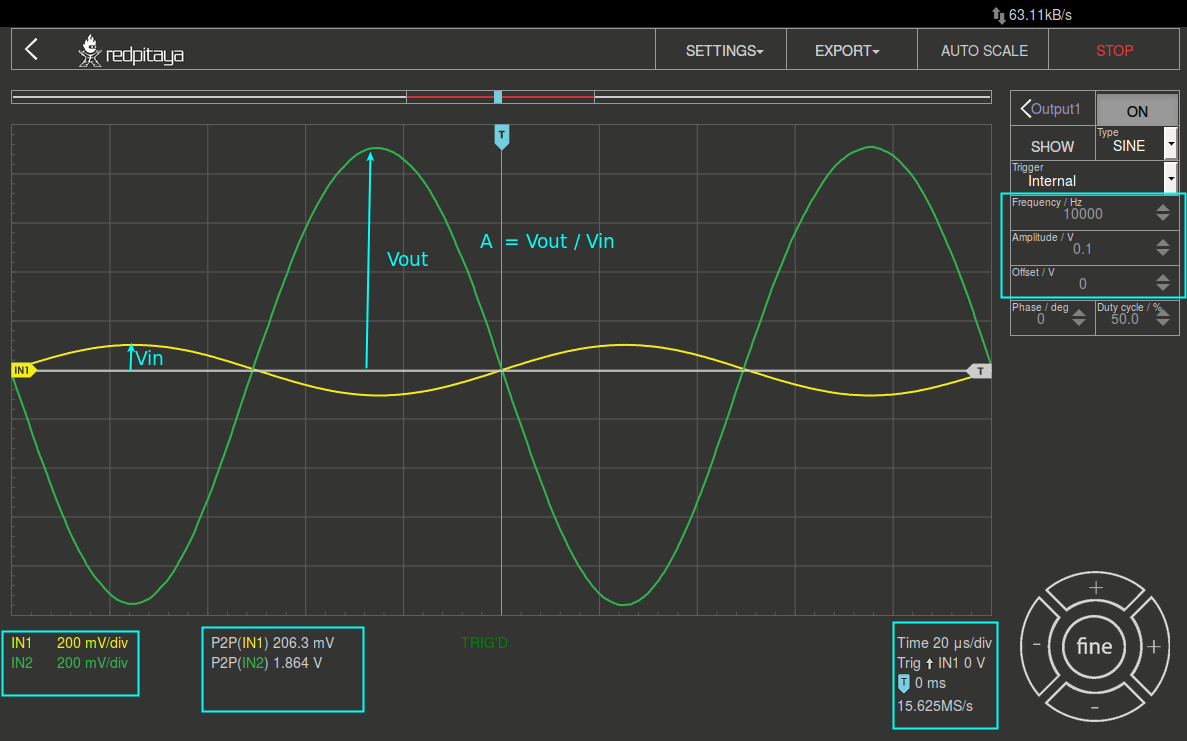Click the bottom minus of the joystick
Image resolution: width=1187 pixels, height=741 pixels.
pyautogui.click(x=1095, y=707)
